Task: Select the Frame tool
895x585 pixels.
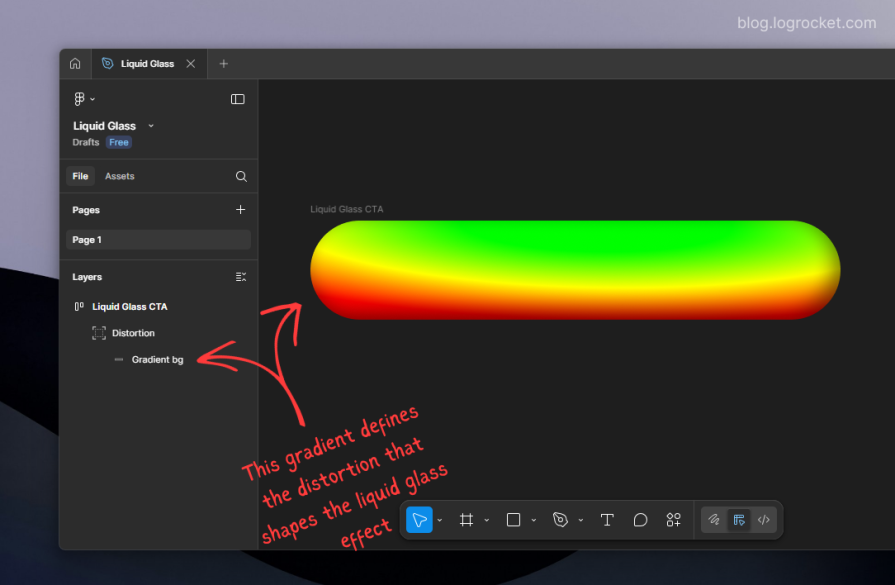Action: coord(466,520)
